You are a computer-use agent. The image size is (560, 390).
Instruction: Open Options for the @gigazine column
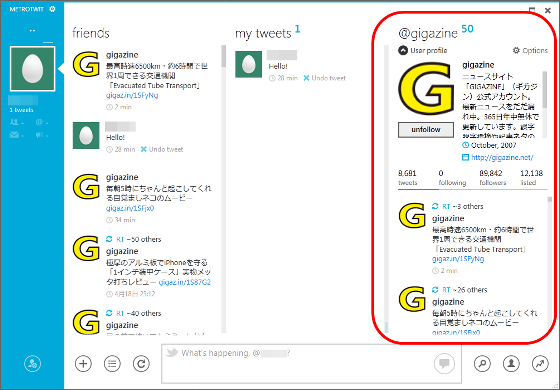(x=530, y=50)
